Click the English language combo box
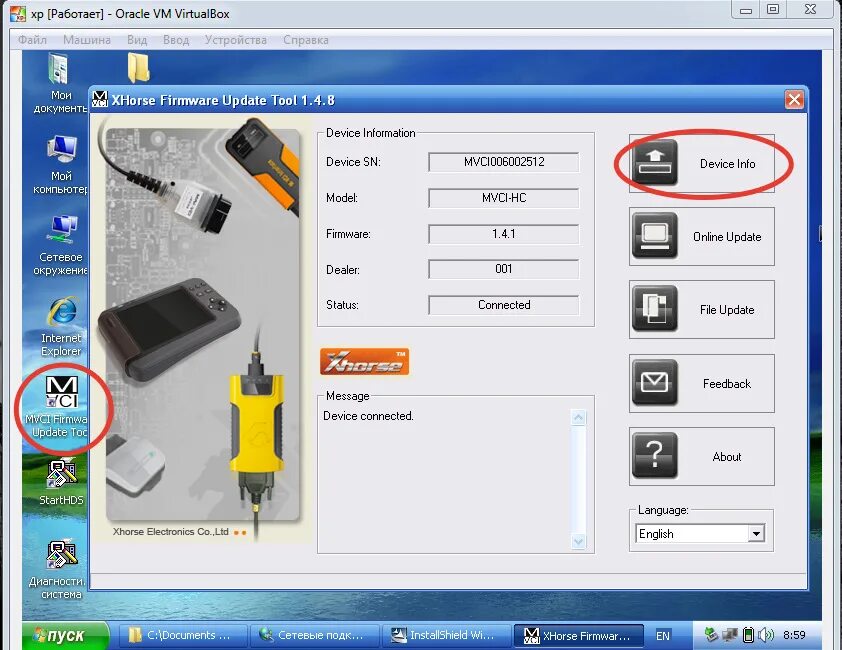Viewport: 842px width, 650px height. [x=700, y=533]
